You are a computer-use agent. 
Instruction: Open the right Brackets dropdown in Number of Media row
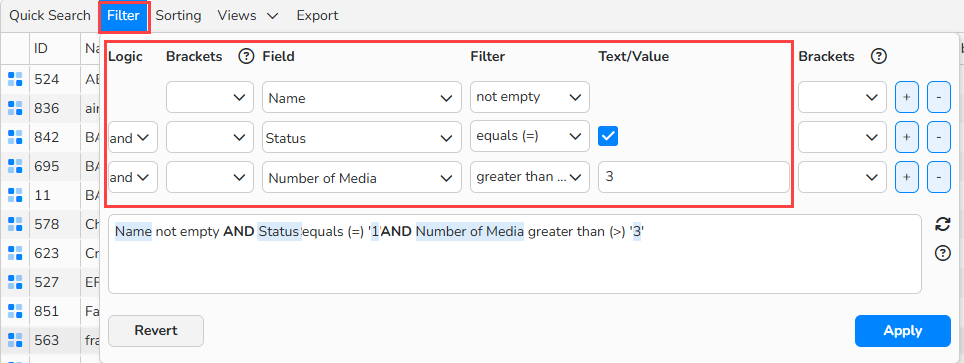pyautogui.click(x=842, y=177)
